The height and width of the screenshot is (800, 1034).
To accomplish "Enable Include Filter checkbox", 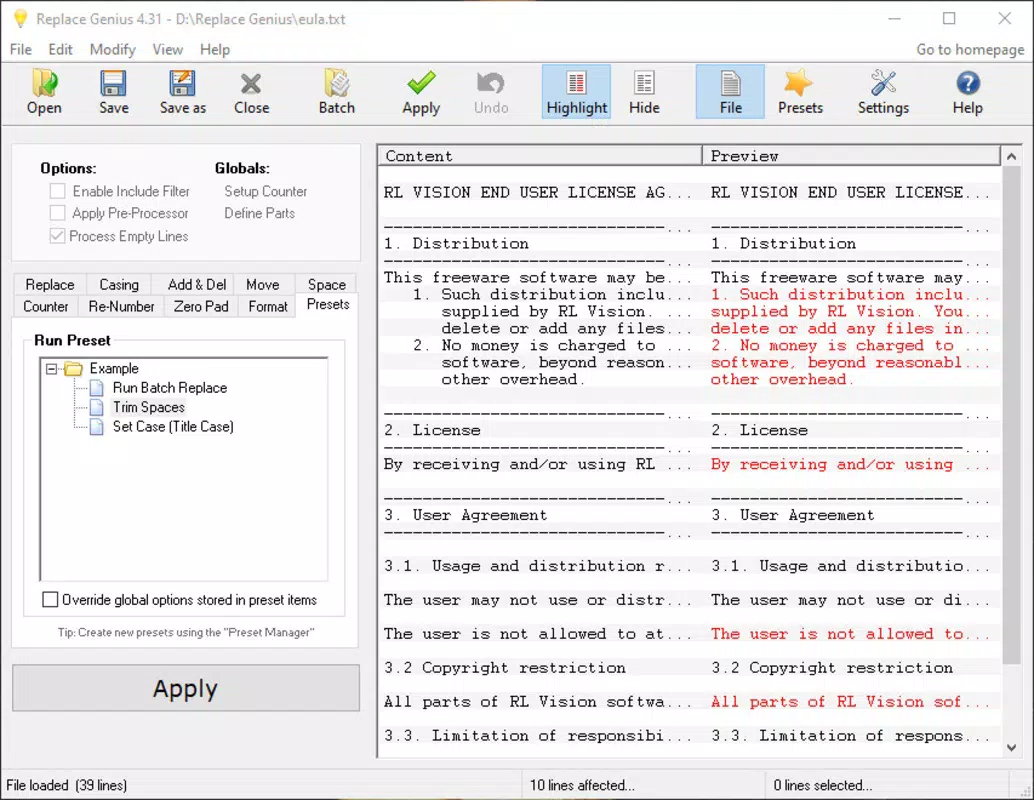I will coord(57,191).
